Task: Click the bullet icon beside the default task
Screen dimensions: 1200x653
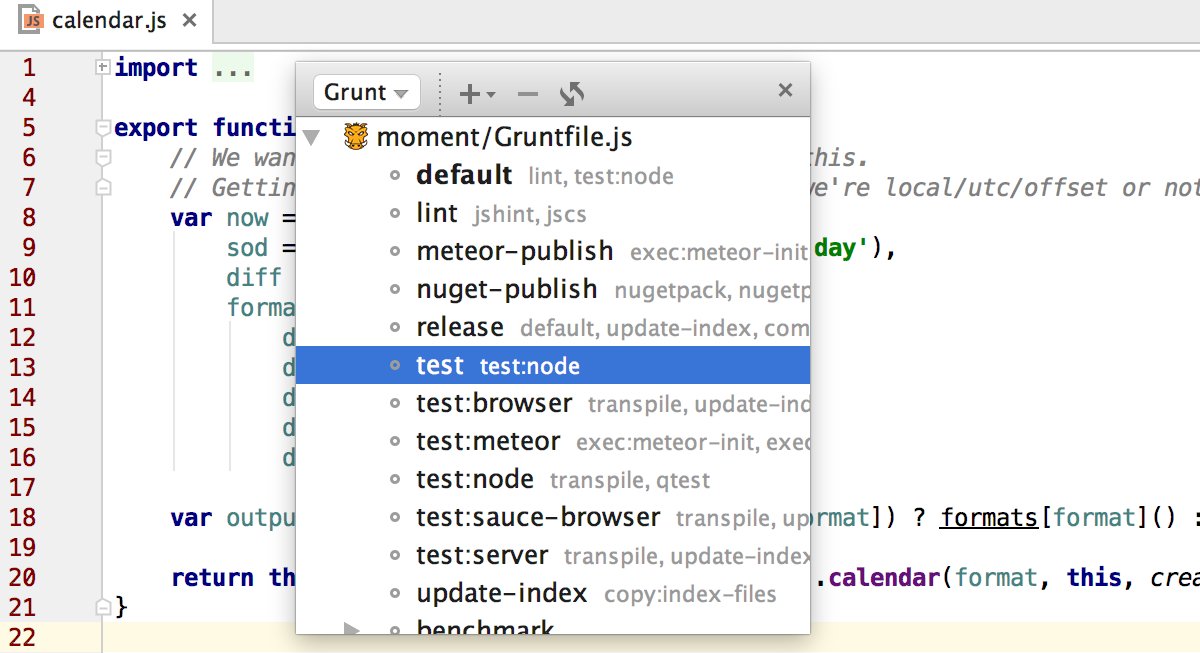Action: point(395,175)
